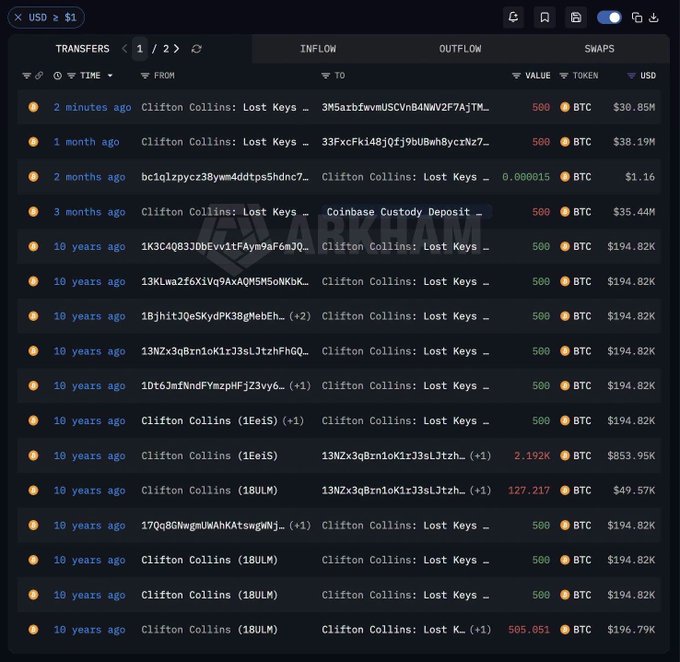The width and height of the screenshot is (680, 662).
Task: Click the value 127.217
Action: (529, 490)
